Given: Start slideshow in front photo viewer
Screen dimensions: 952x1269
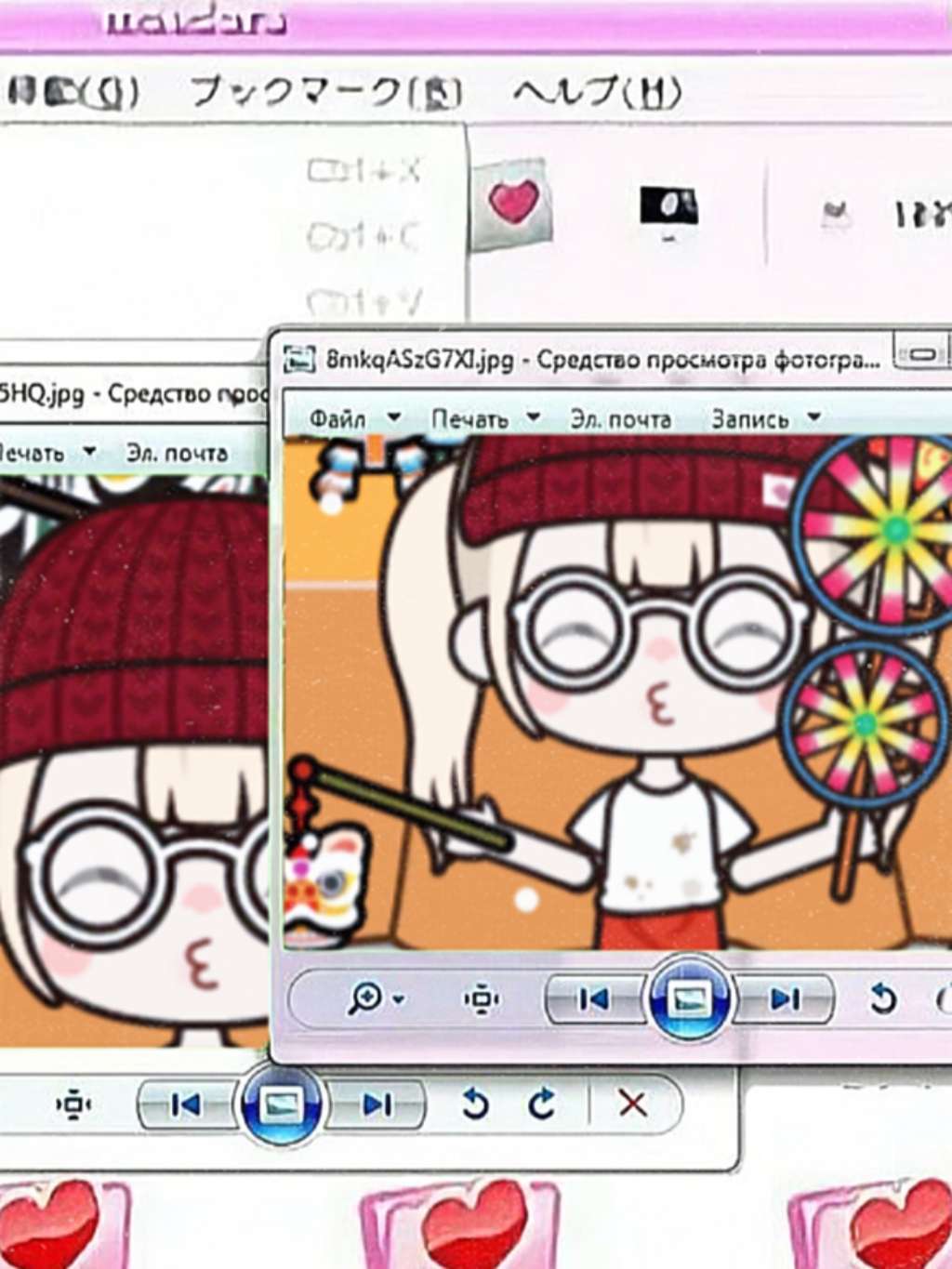Looking at the screenshot, I should click(689, 1000).
